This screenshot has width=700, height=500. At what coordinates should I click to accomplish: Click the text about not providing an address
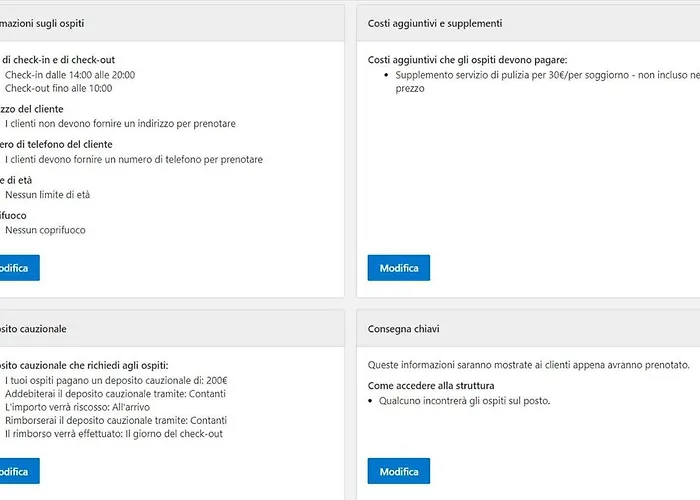point(120,124)
